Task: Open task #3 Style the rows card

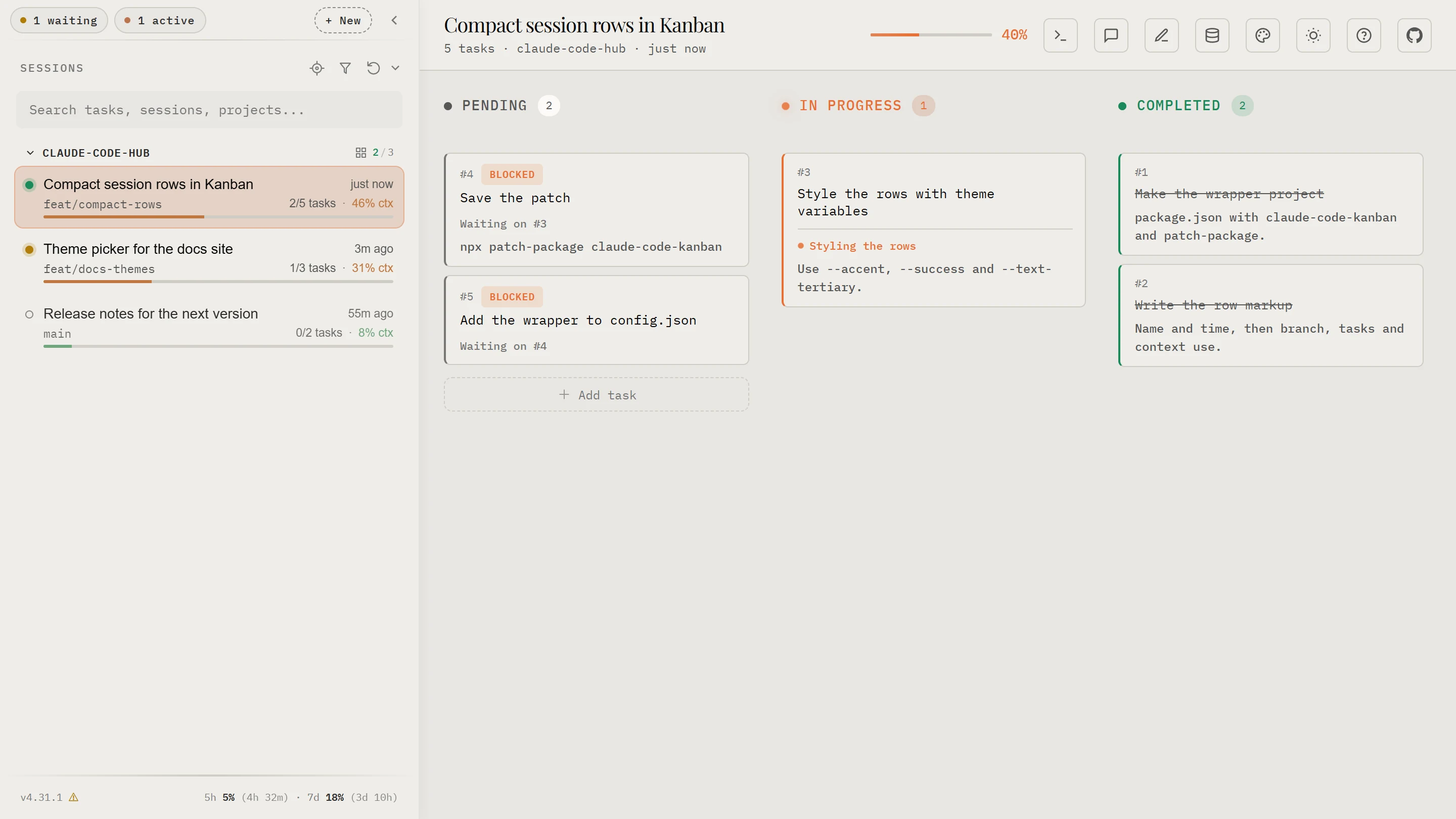Action: [x=933, y=230]
